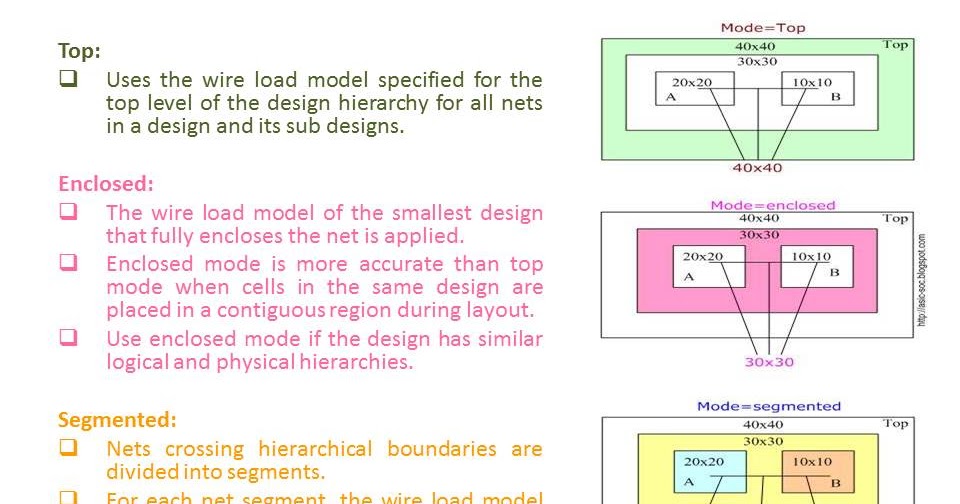Click the 10x10 label in the Mode=enclosed diagram
The image size is (960, 504).
(x=811, y=257)
